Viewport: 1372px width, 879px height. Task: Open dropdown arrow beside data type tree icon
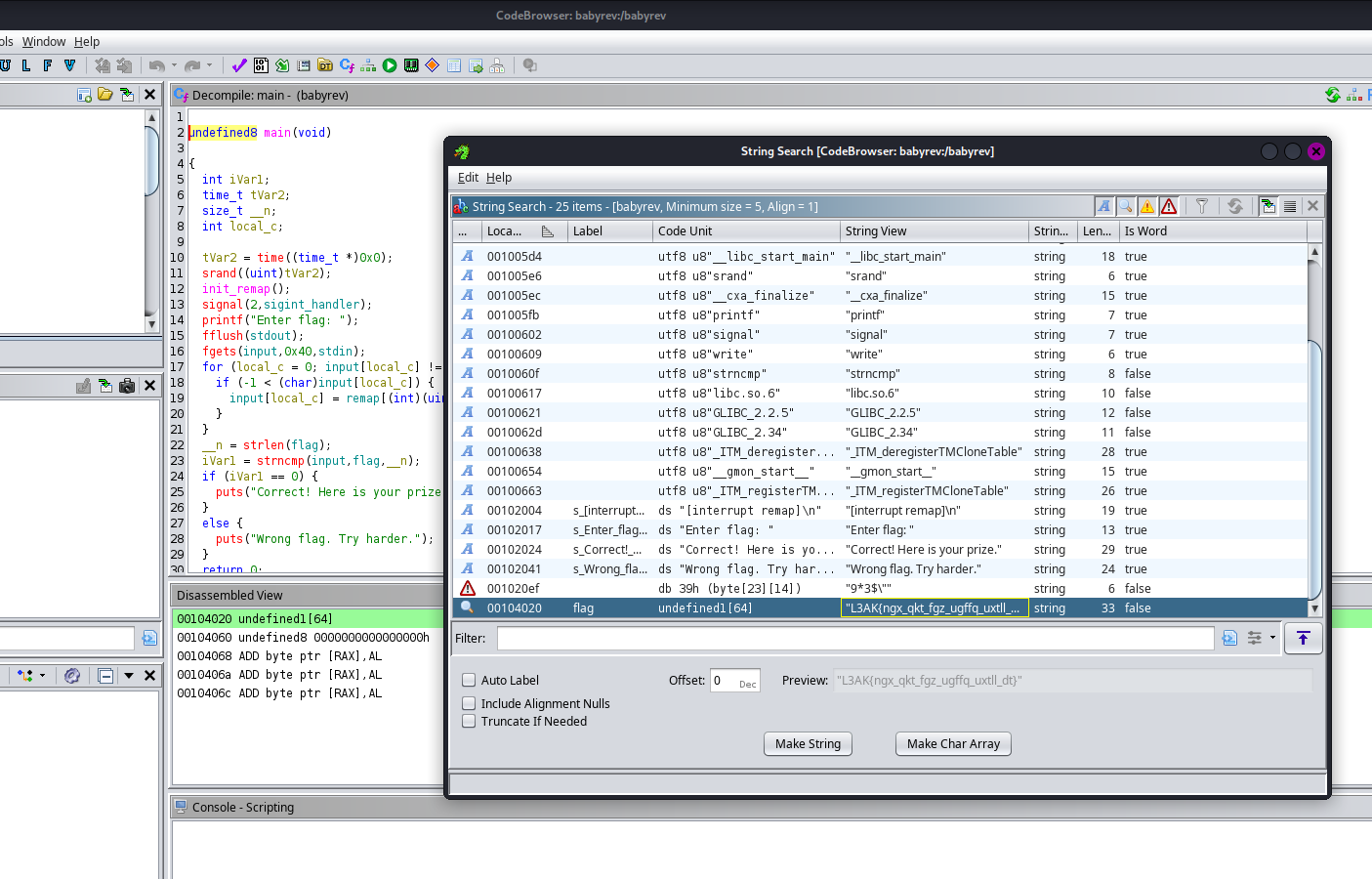click(x=42, y=675)
